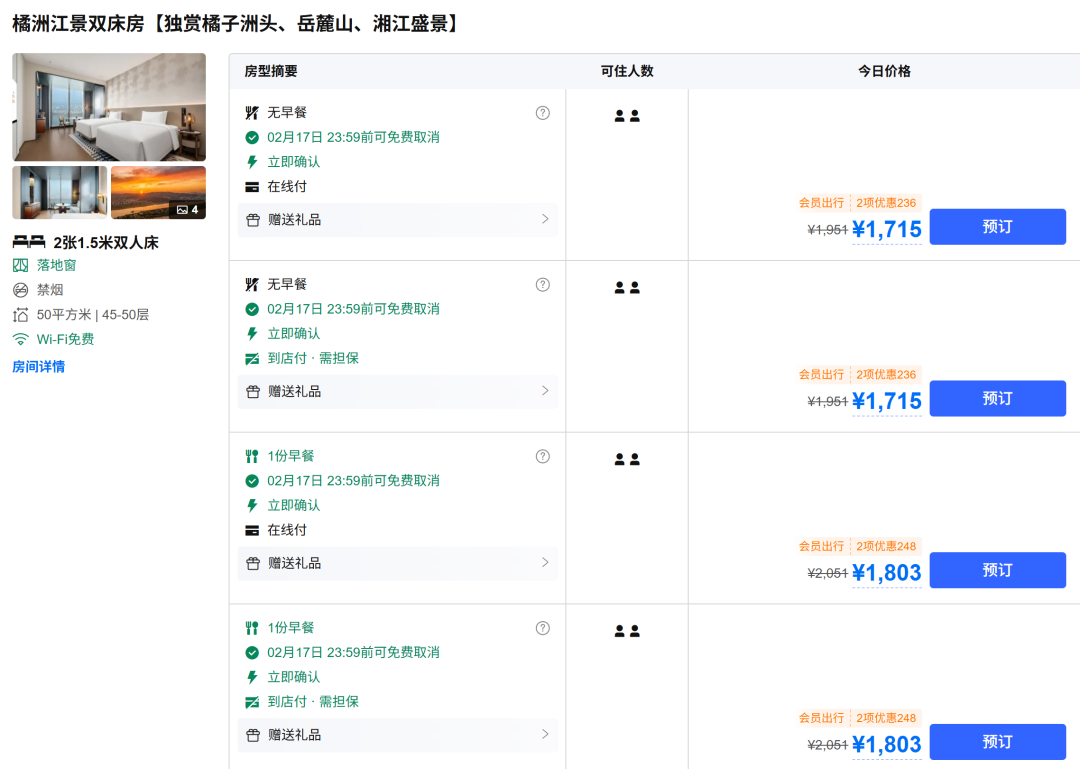
Task: Open help icon for ¥1,715 在线付 rate
Action: tap(543, 113)
